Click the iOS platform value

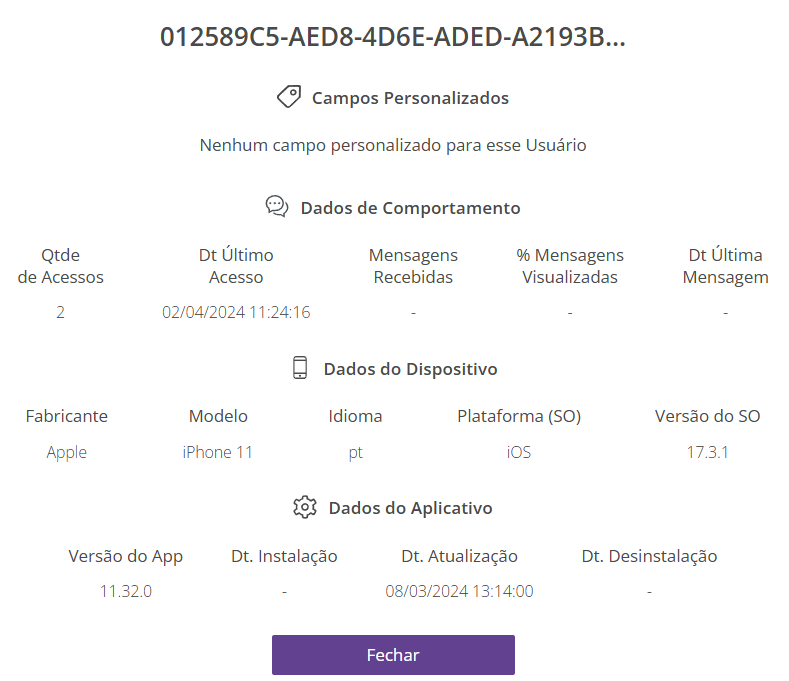click(x=519, y=452)
